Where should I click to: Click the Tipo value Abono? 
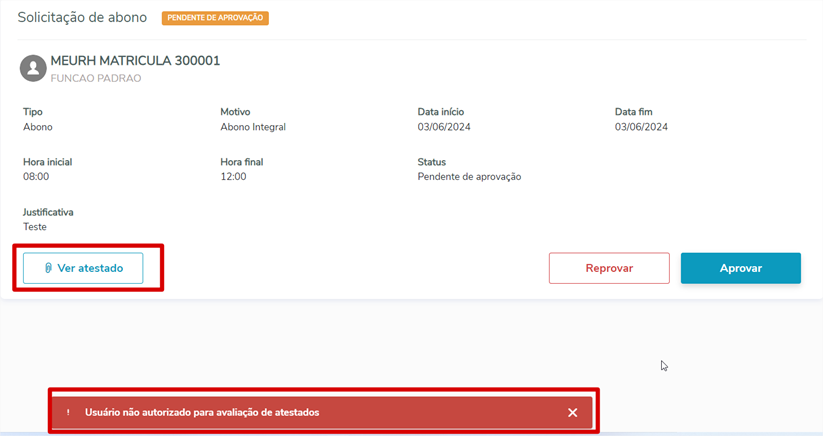(38, 127)
